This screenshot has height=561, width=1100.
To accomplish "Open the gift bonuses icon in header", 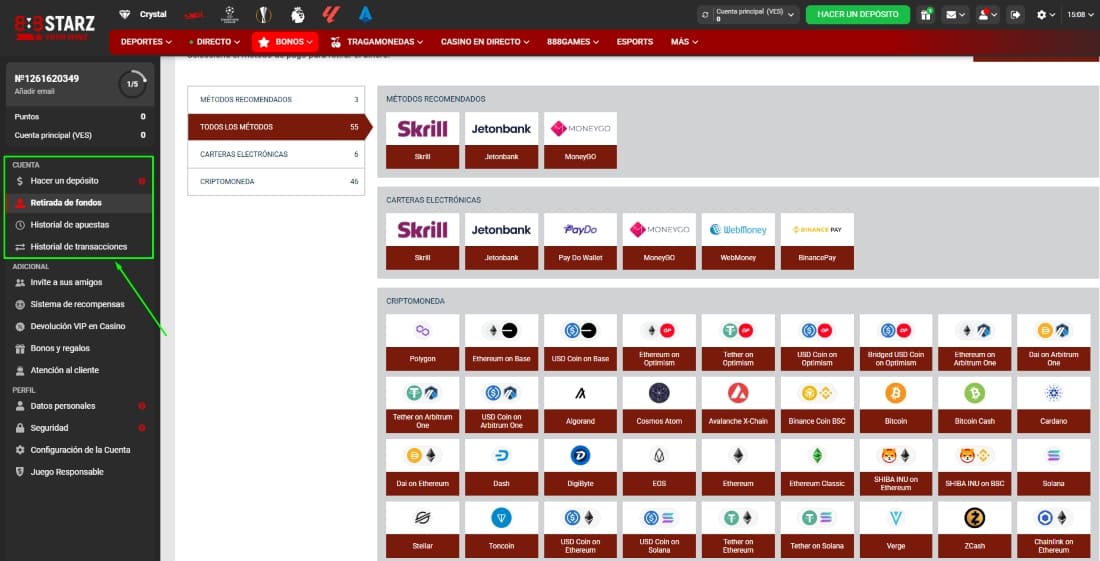I will coord(926,15).
